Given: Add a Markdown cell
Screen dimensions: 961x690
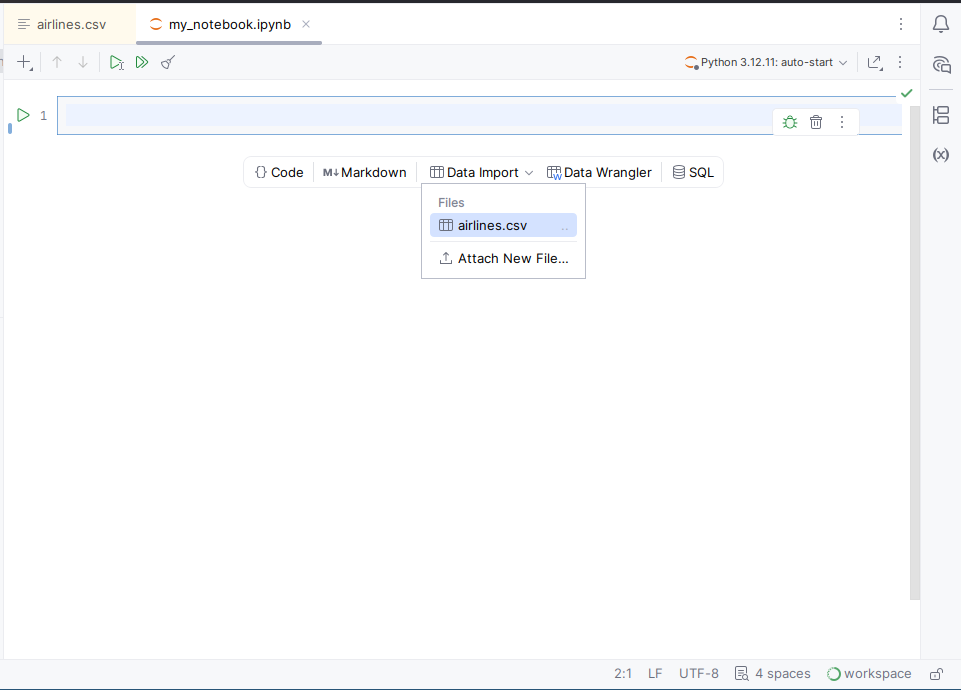Looking at the screenshot, I should (365, 172).
